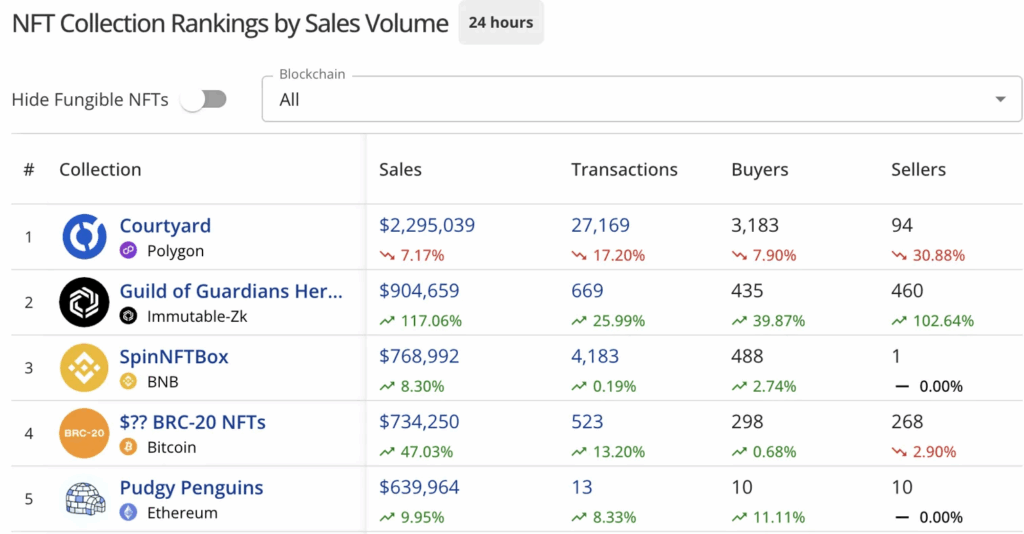The width and height of the screenshot is (1024, 534).
Task: Click the Courtyard collection logo
Action: [84, 236]
